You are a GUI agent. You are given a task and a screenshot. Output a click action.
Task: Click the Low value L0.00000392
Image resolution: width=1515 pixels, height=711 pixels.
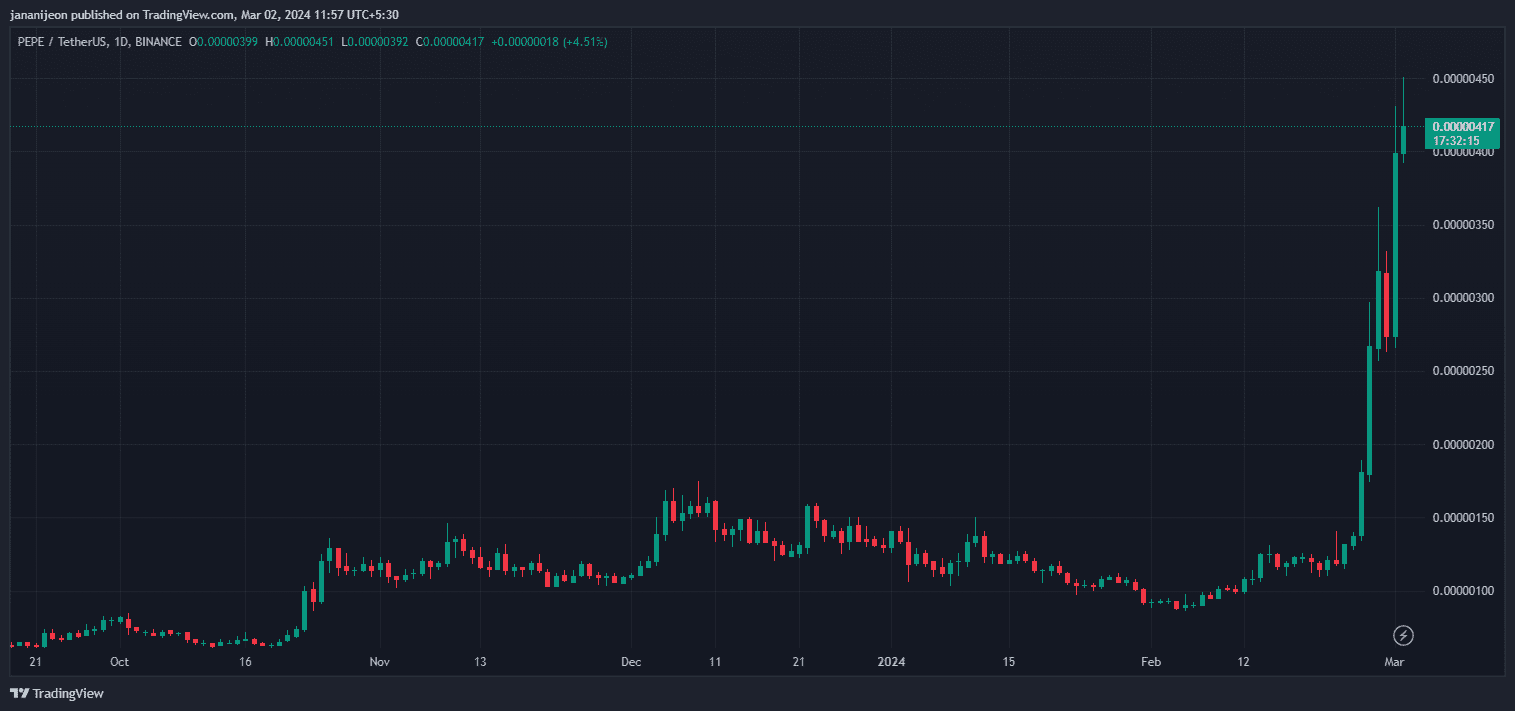[x=375, y=42]
